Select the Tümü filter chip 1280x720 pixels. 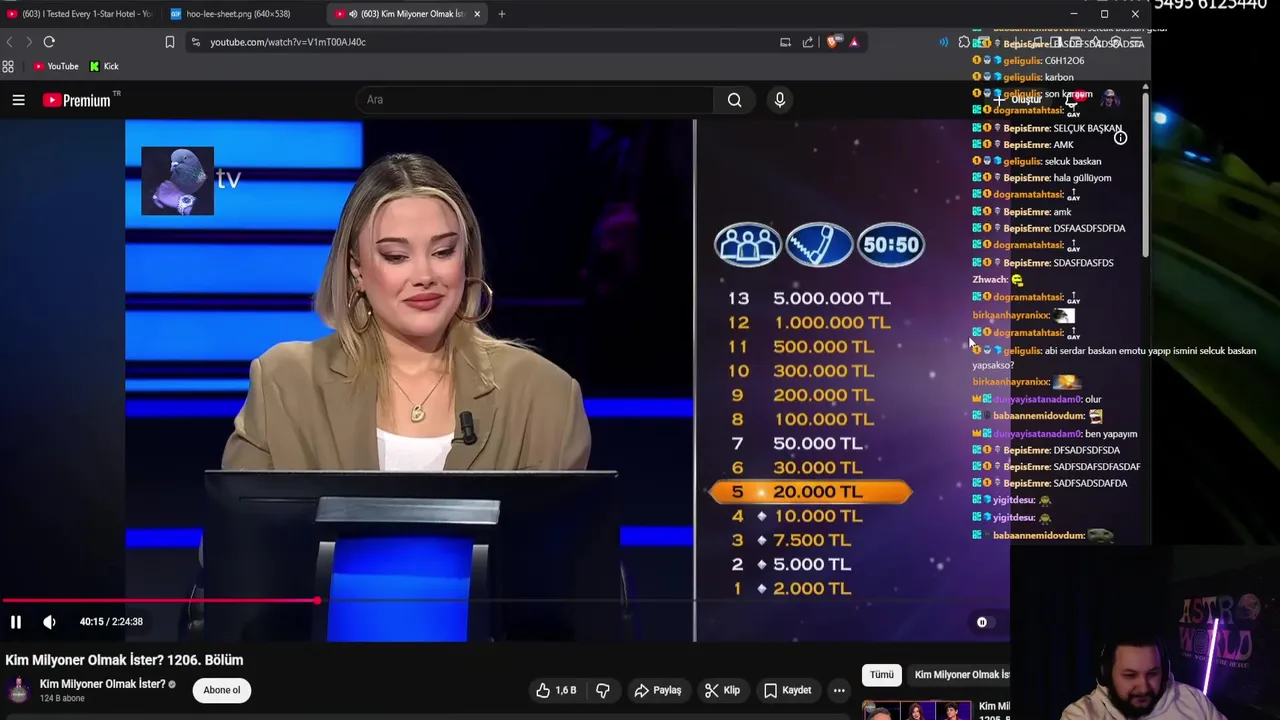881,675
